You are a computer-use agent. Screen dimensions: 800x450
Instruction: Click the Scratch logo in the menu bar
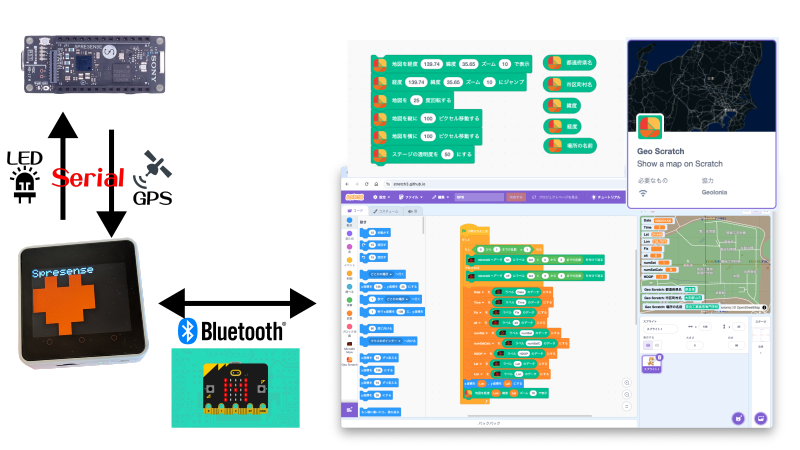[355, 197]
